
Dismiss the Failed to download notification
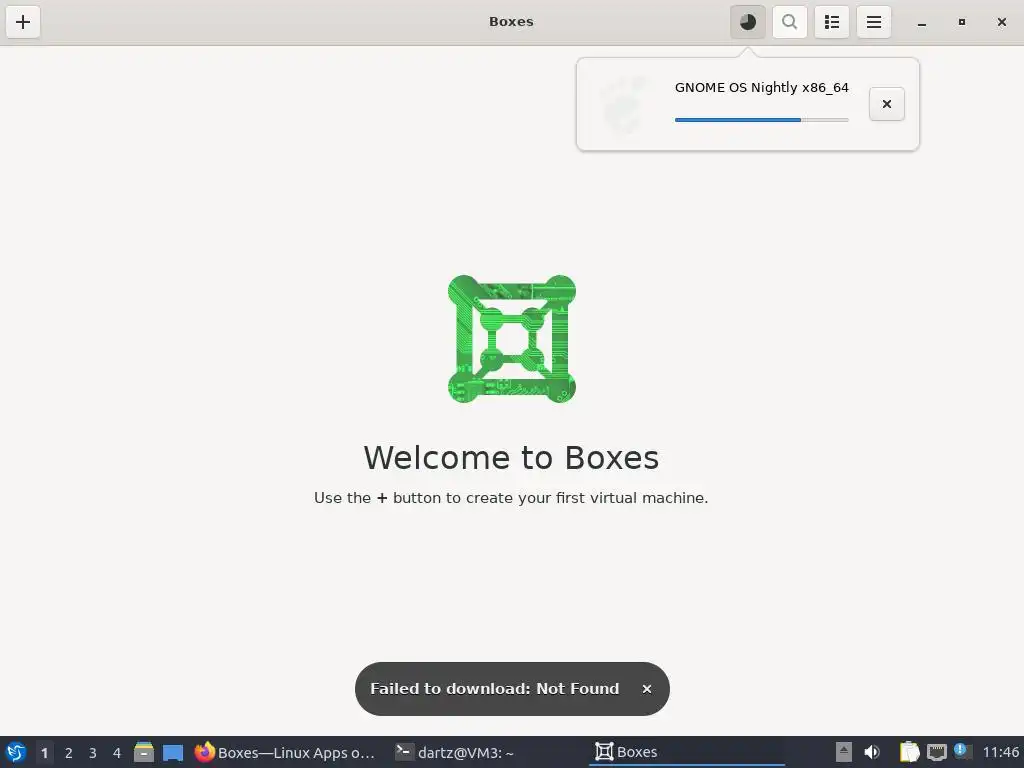tap(647, 689)
